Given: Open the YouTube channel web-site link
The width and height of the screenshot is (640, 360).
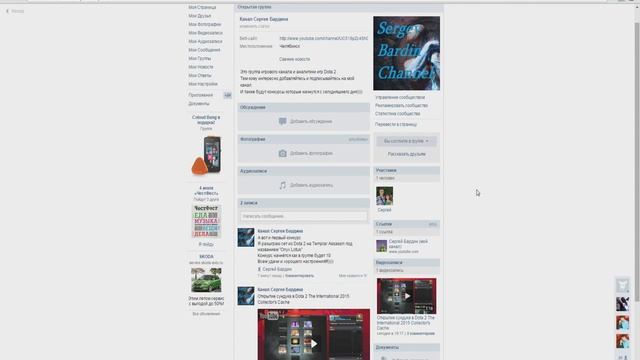Looking at the screenshot, I should coord(323,38).
